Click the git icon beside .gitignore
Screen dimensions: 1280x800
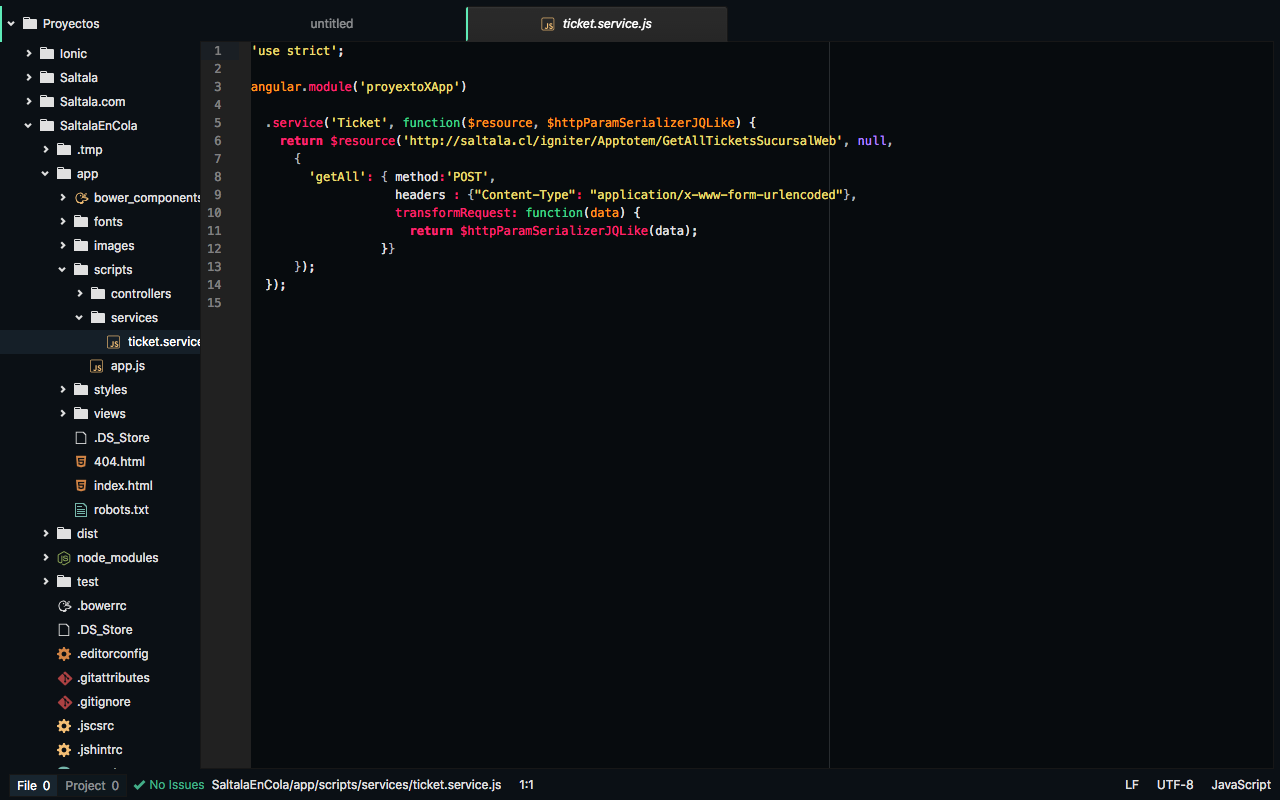64,701
